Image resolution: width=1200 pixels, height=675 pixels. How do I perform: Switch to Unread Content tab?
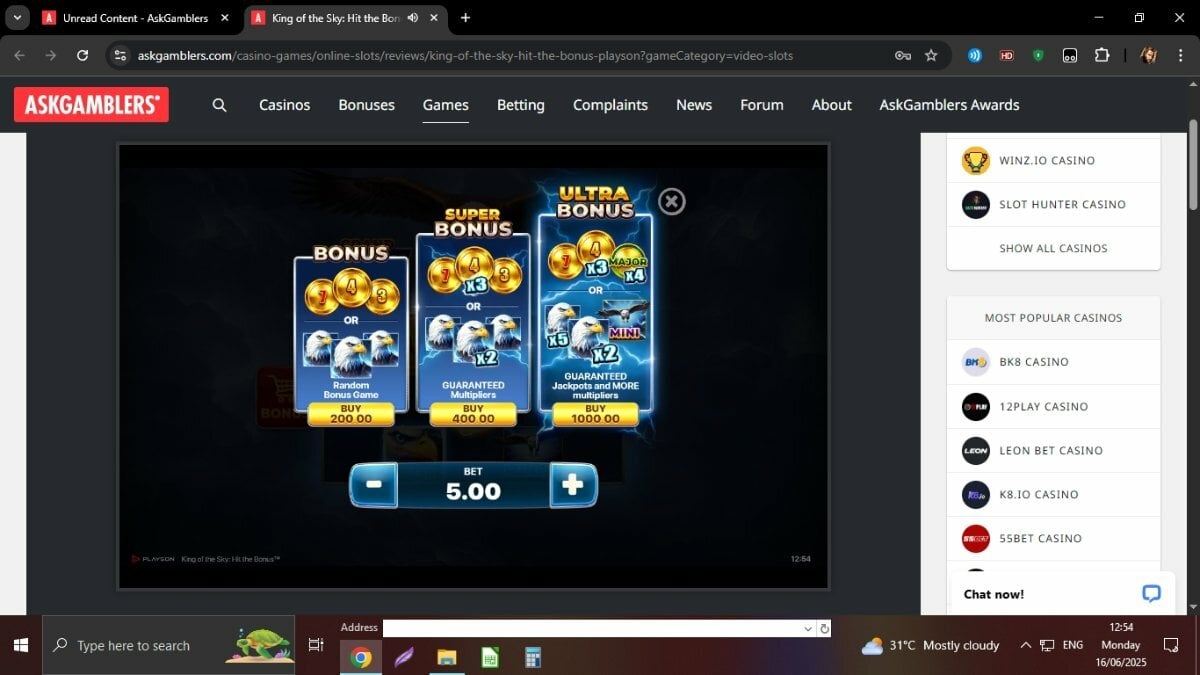click(135, 18)
